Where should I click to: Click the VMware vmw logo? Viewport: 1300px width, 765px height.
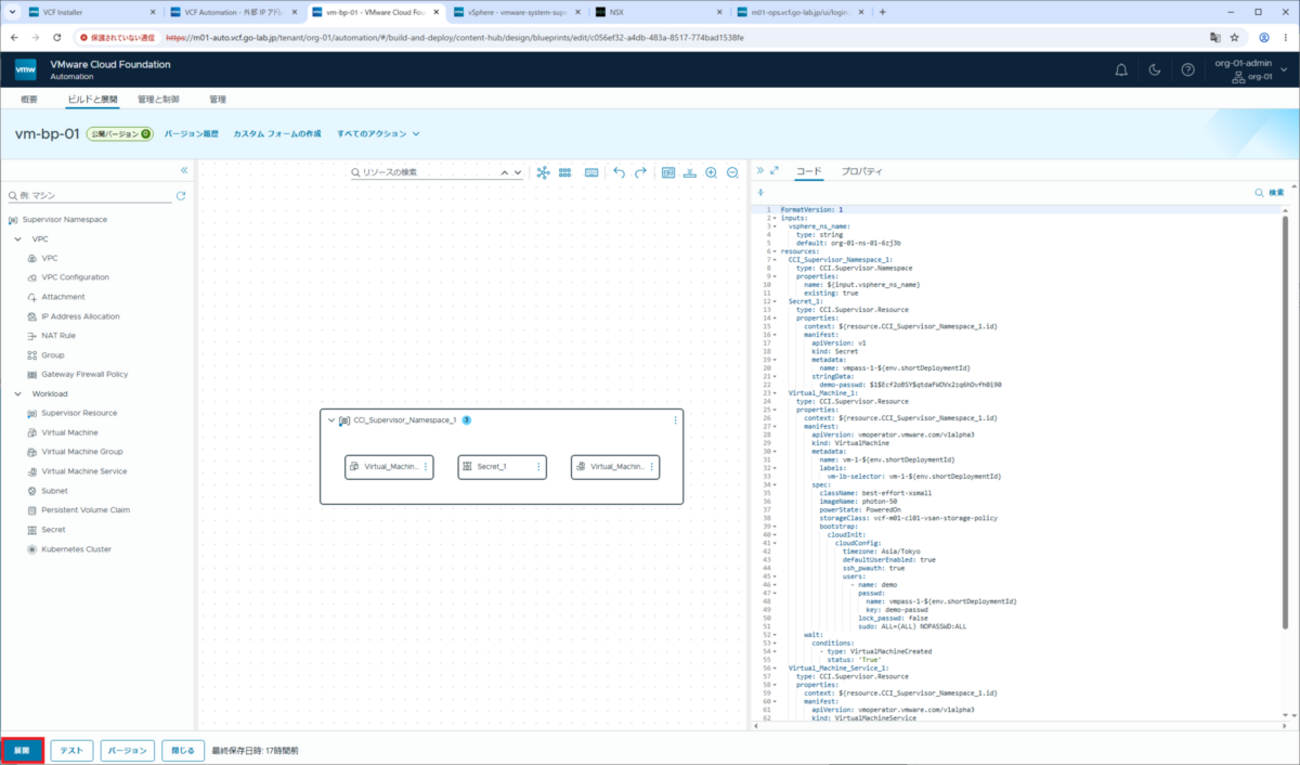26,70
